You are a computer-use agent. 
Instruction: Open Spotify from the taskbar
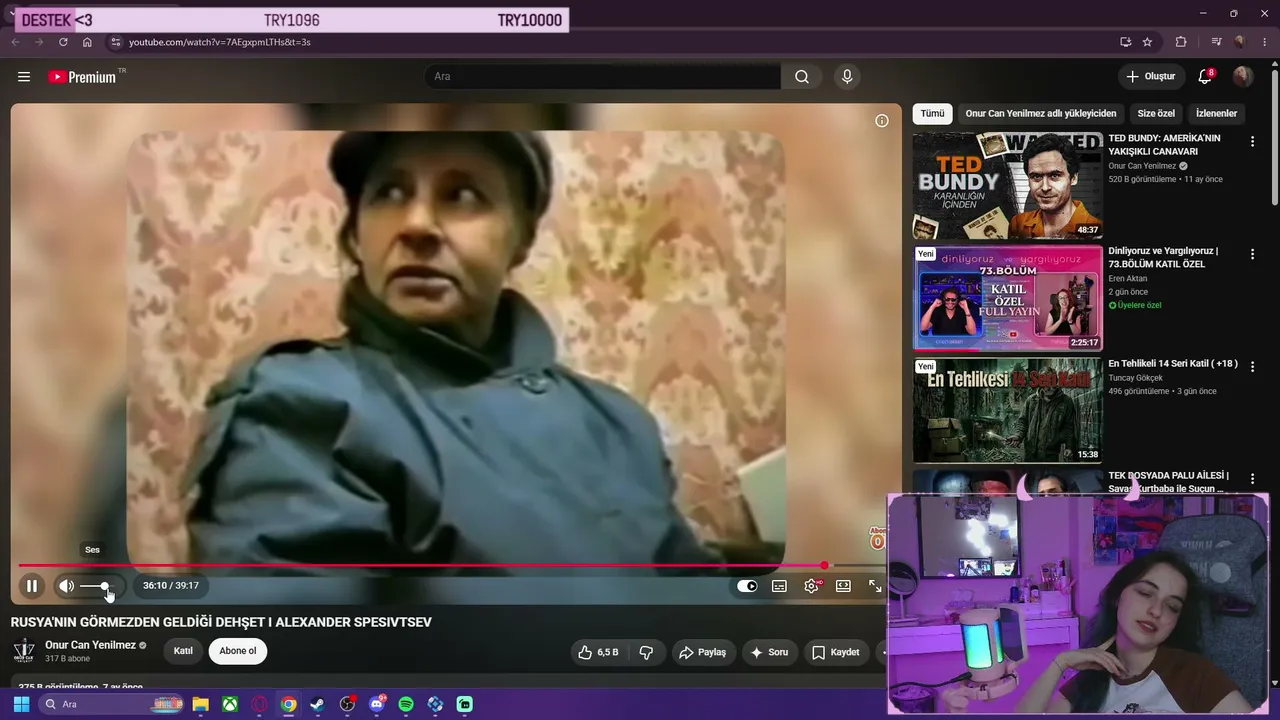[406, 704]
